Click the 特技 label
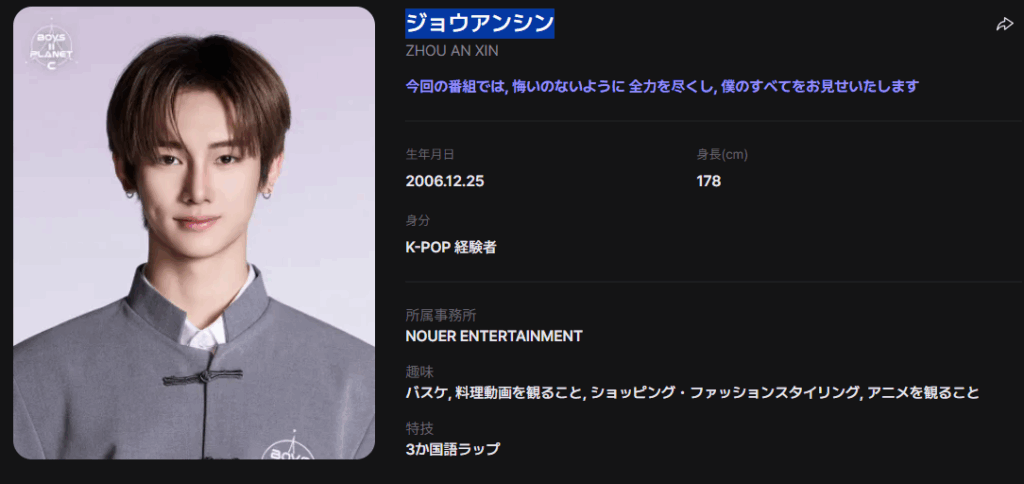Image resolution: width=1024 pixels, height=484 pixels. point(420,428)
